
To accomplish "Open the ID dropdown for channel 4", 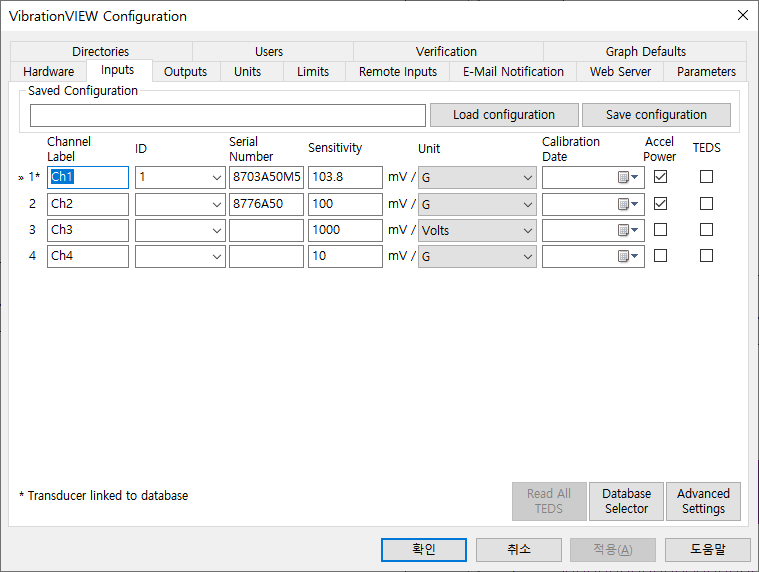I will (x=216, y=256).
